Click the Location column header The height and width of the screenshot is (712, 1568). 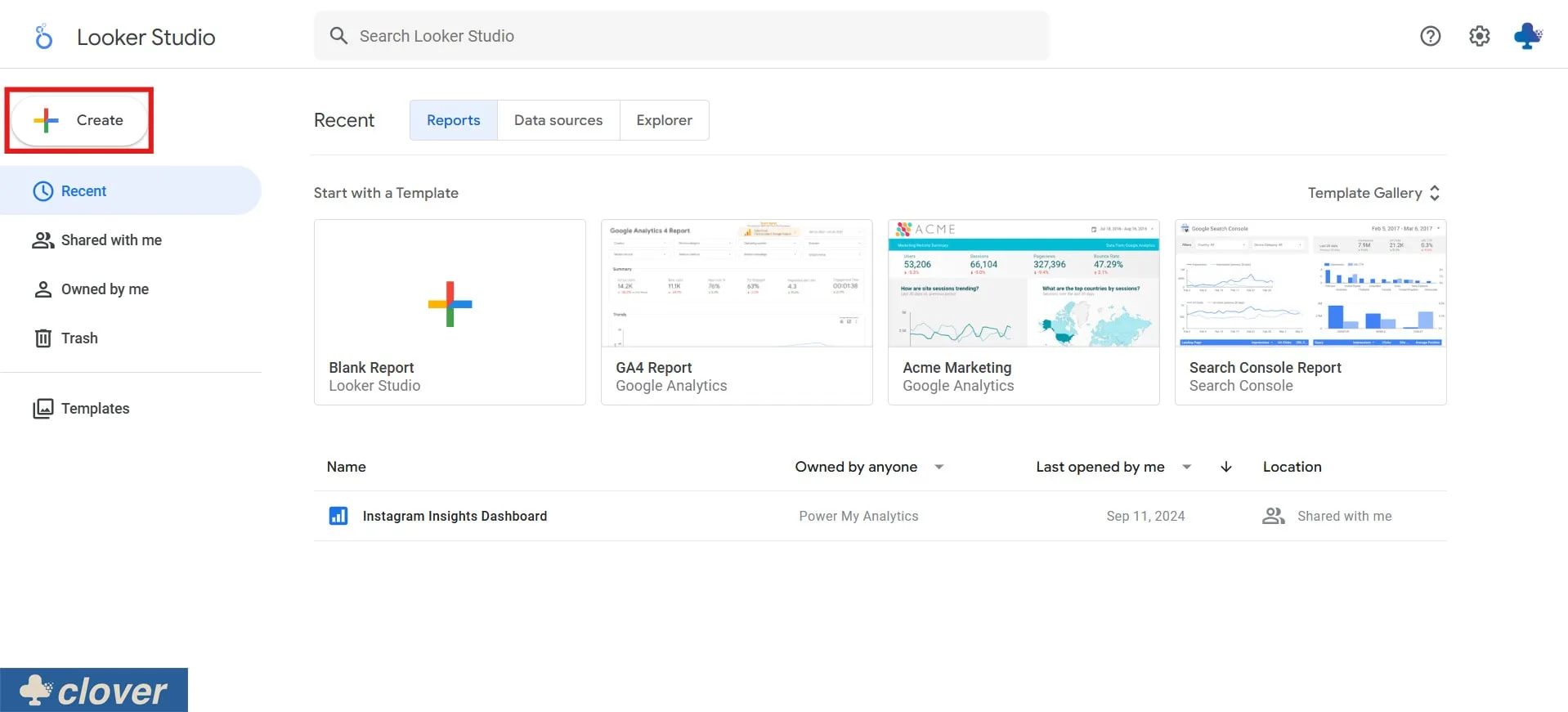(1292, 467)
